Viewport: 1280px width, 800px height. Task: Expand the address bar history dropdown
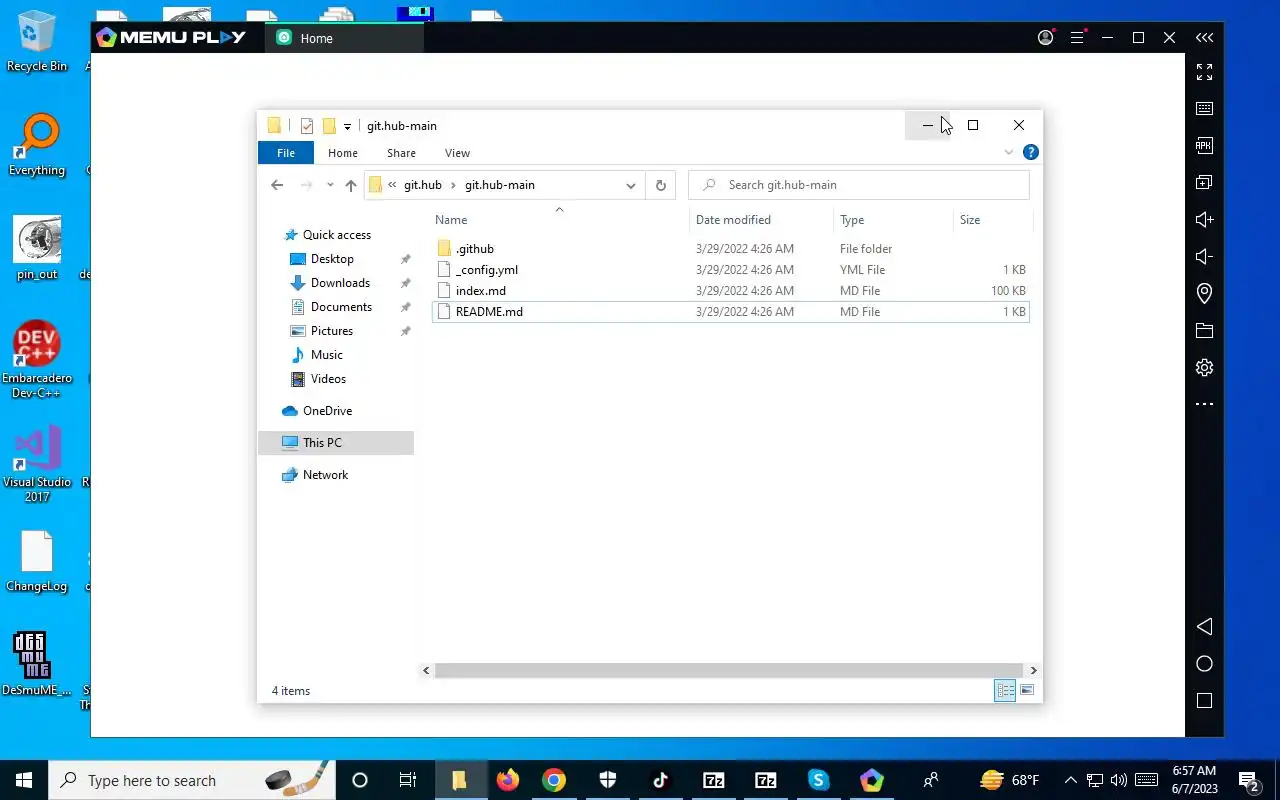631,185
